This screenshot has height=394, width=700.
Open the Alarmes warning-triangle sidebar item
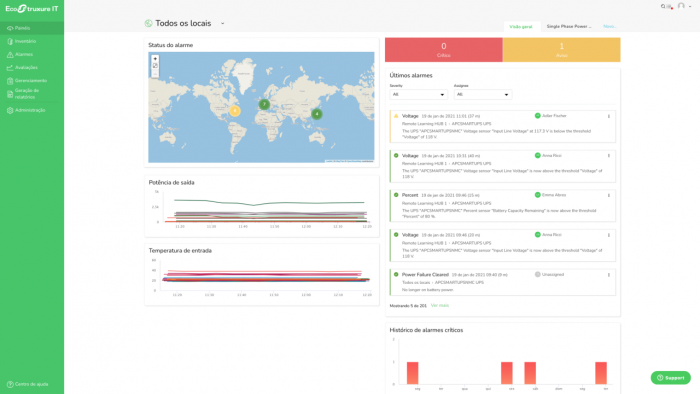point(10,54)
